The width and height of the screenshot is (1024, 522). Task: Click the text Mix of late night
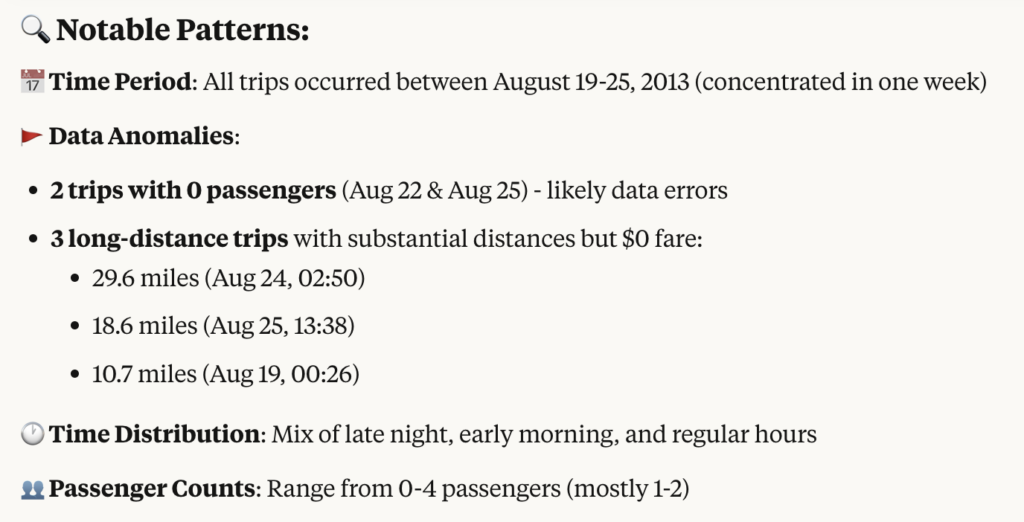(362, 434)
